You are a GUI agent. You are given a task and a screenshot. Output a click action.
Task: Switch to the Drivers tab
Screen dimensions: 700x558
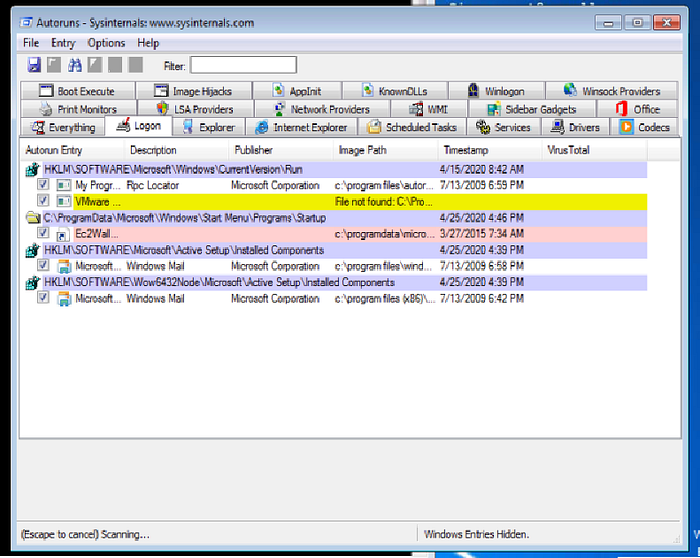[x=575, y=127]
